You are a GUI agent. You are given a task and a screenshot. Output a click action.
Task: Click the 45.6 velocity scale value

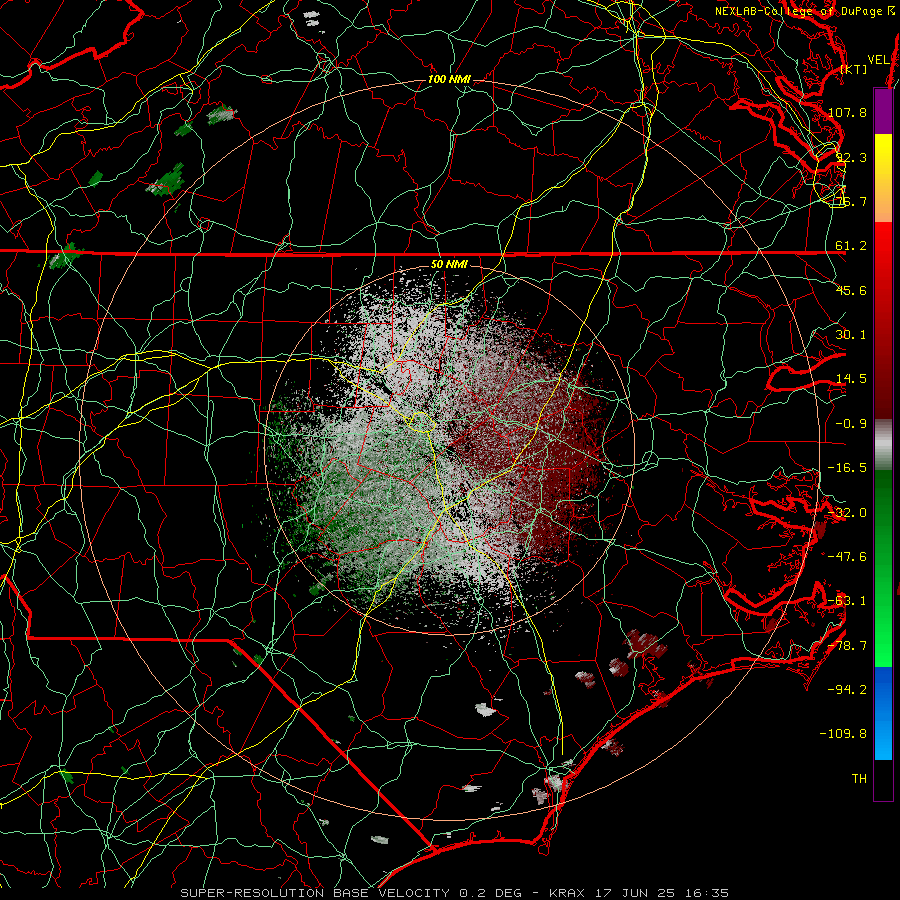[x=851, y=290]
